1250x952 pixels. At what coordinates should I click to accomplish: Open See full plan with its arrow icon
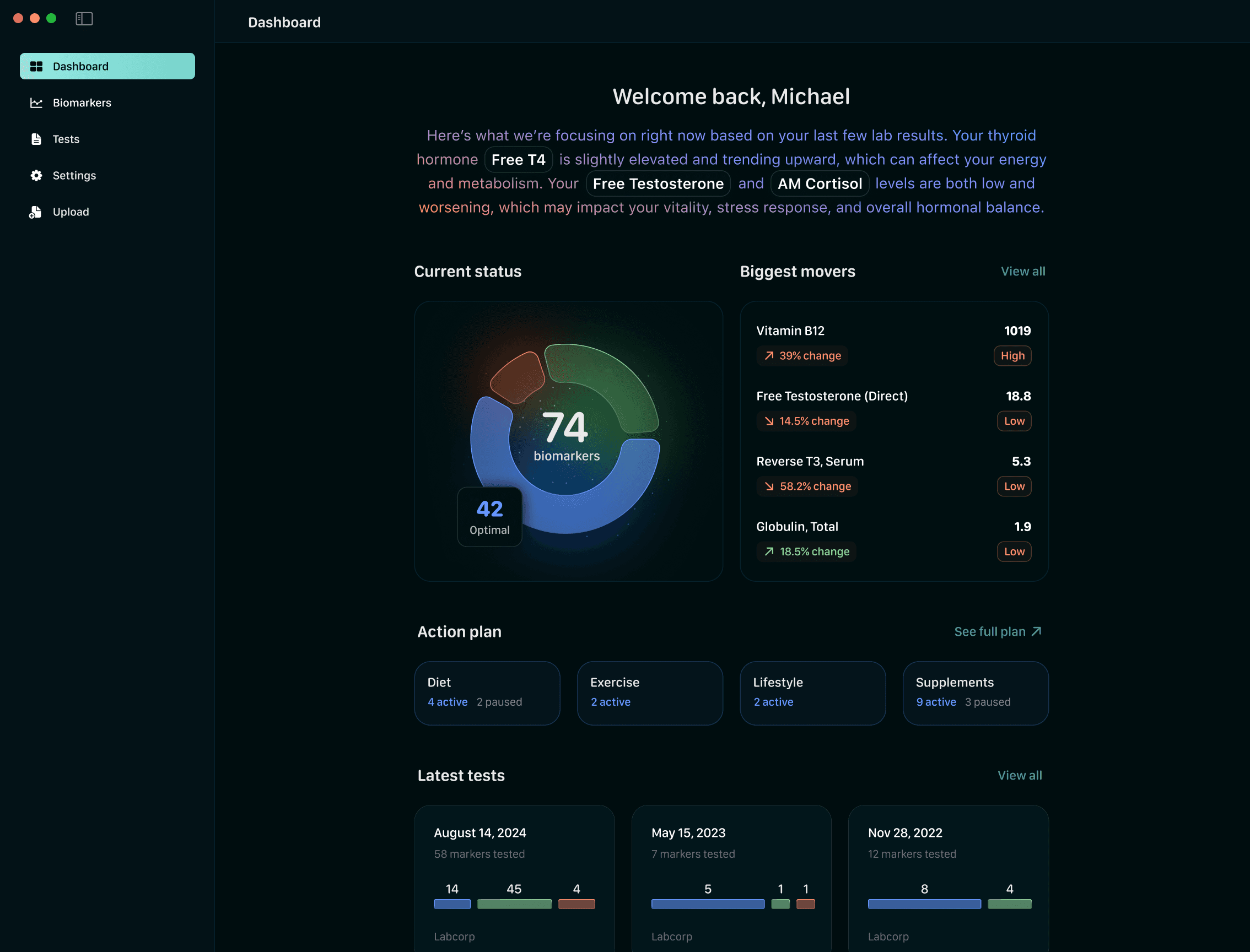(998, 631)
